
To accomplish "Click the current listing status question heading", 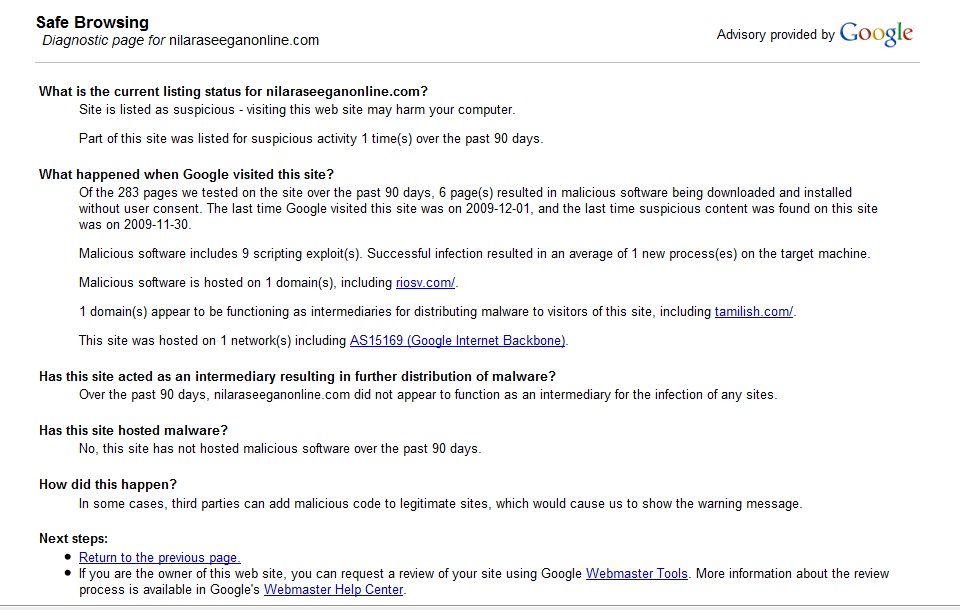I will pyautogui.click(x=233, y=91).
